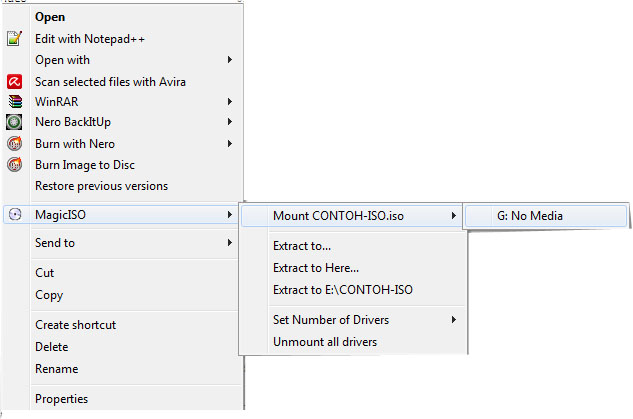
Task: Expand the Open with submenu arrow
Action: point(230,60)
